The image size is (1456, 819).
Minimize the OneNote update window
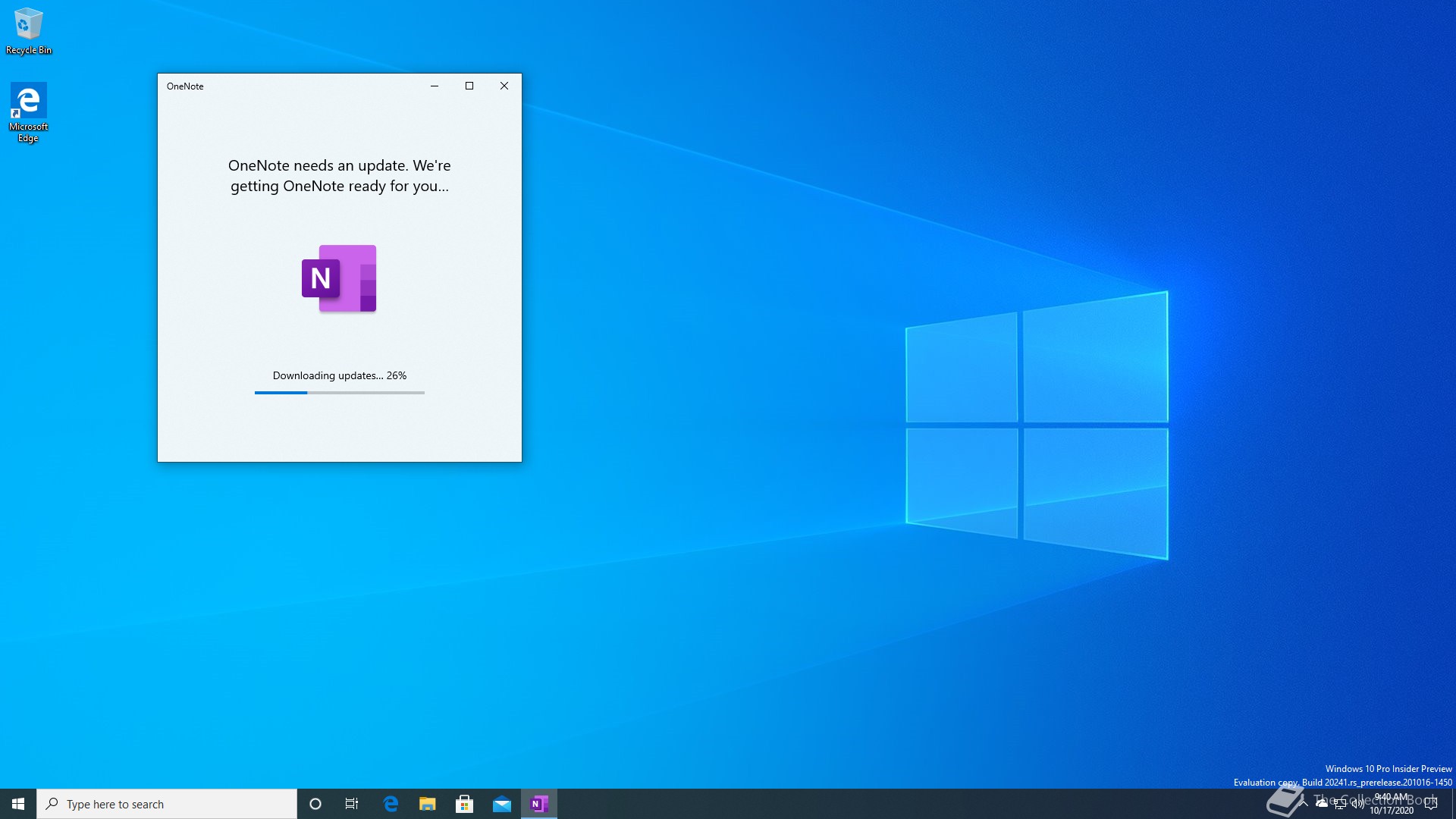(x=435, y=86)
